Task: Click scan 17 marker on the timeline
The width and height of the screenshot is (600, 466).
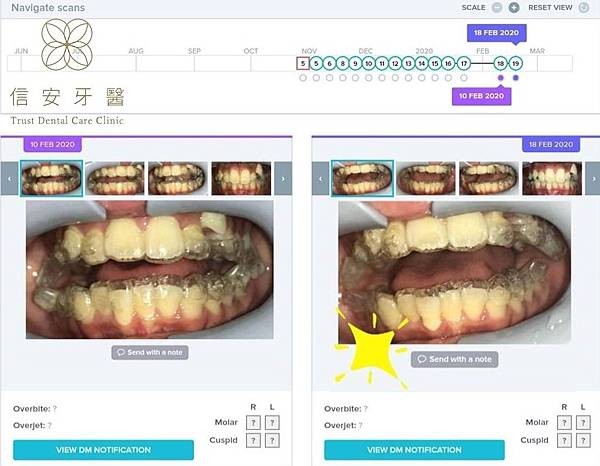Action: coord(463,63)
